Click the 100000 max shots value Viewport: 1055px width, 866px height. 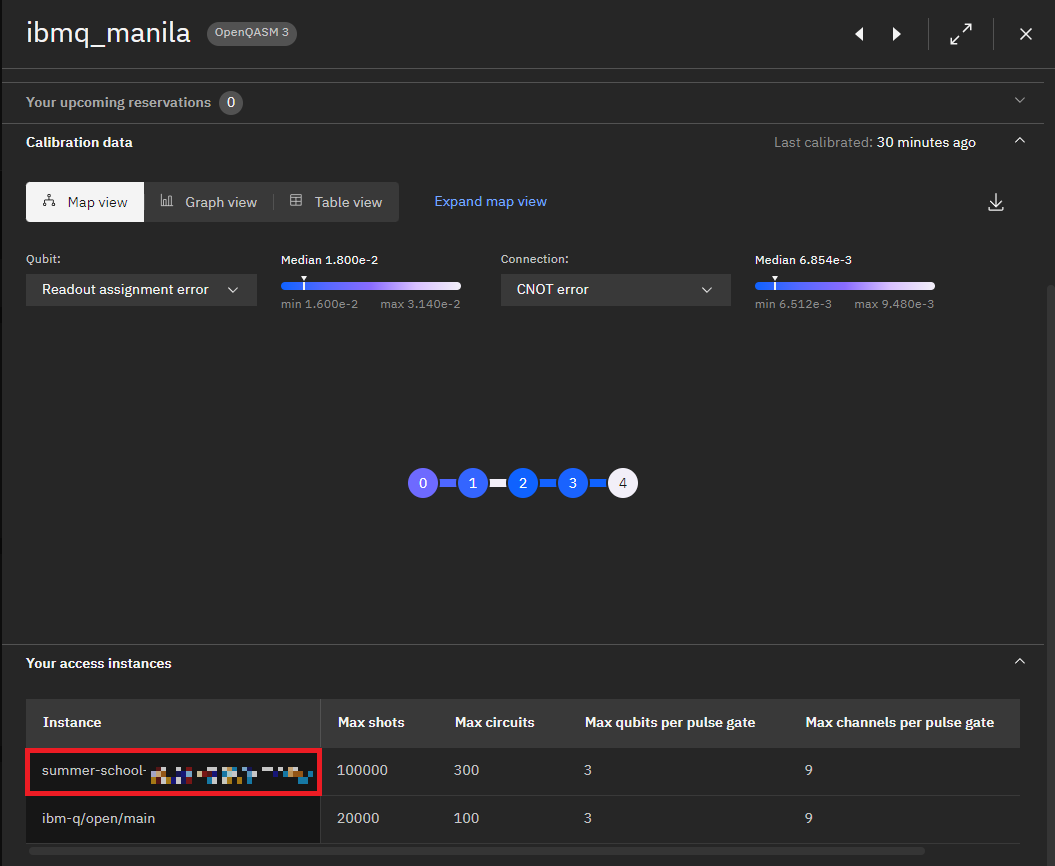point(362,770)
